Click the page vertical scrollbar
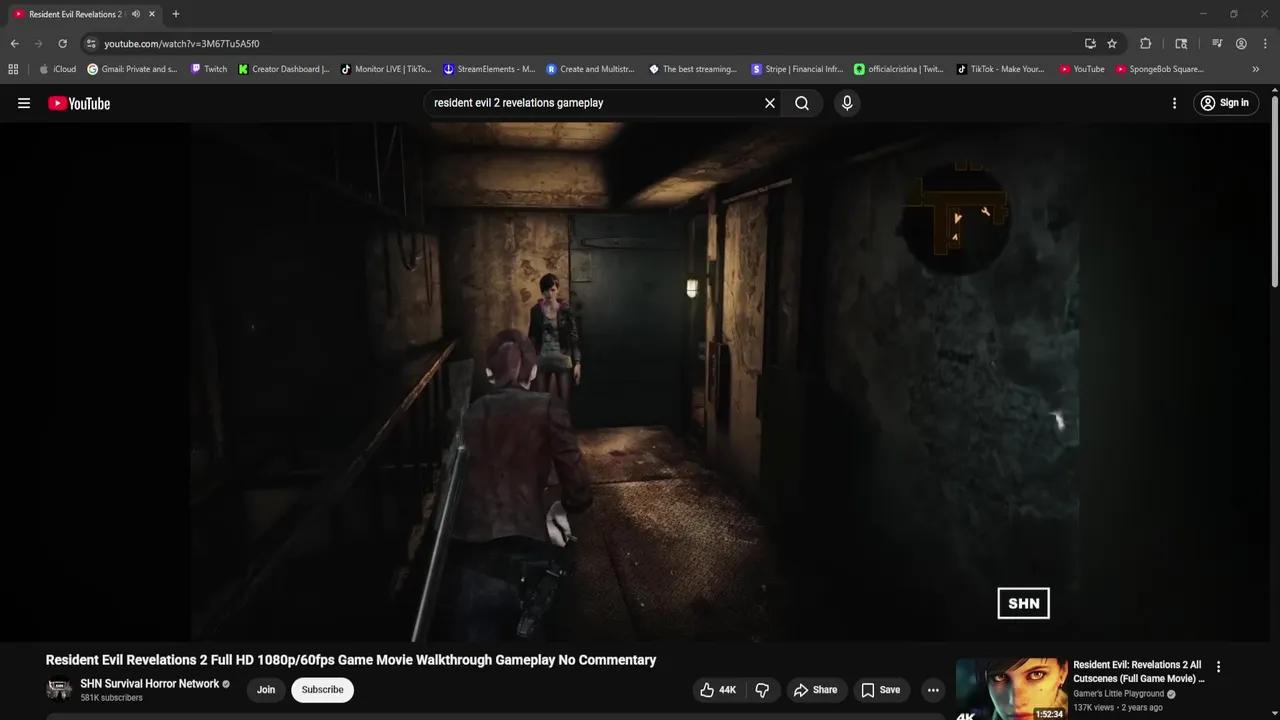1280x720 pixels. click(x=1274, y=190)
